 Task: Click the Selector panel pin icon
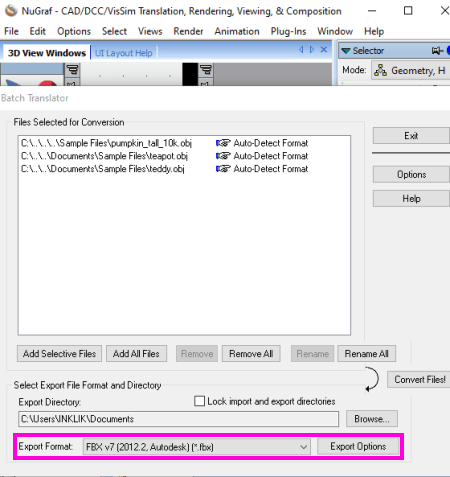[437, 51]
